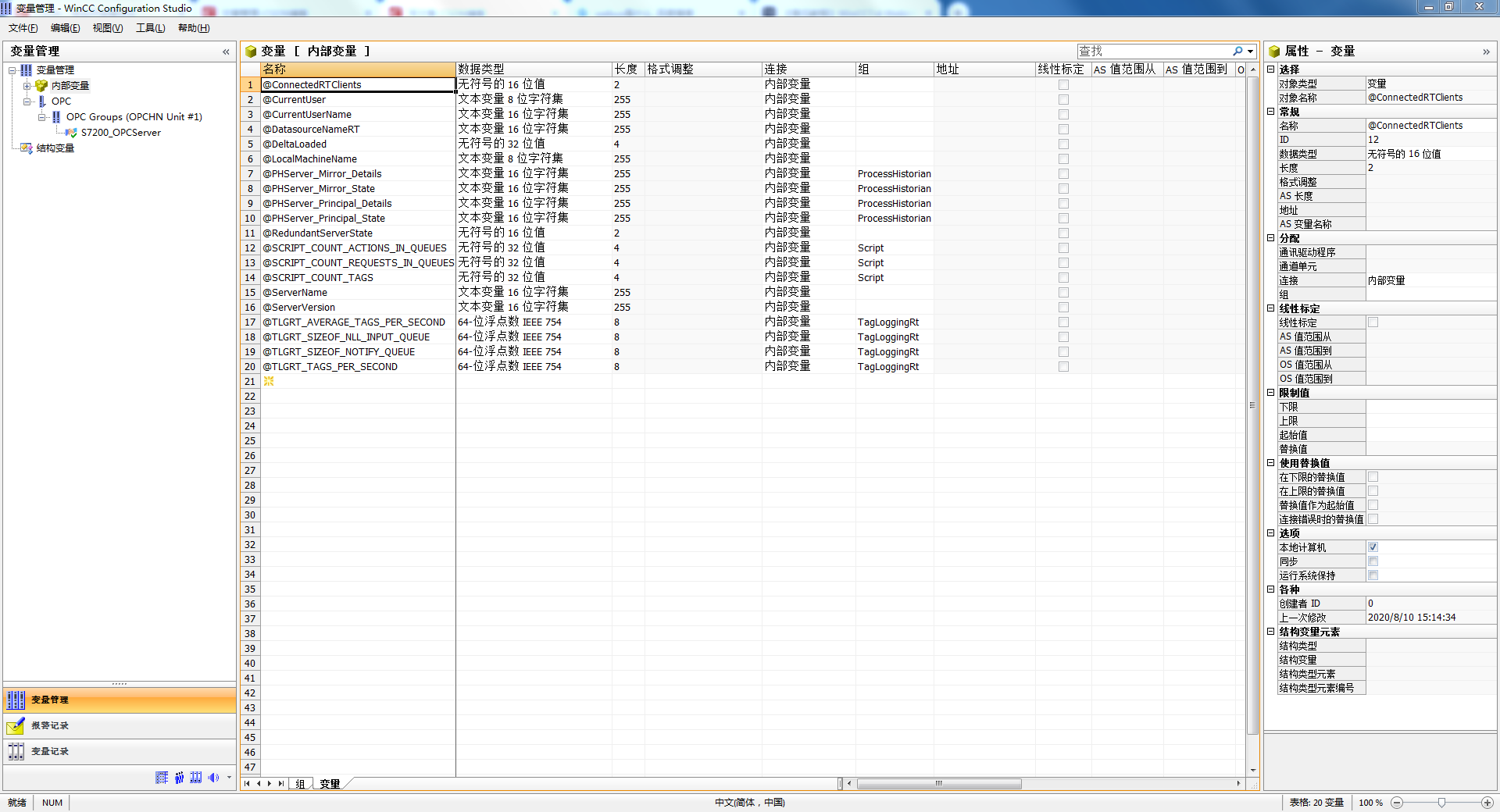1500x812 pixels.
Task: Collapse the 分配 property section
Action: pyautogui.click(x=1271, y=238)
